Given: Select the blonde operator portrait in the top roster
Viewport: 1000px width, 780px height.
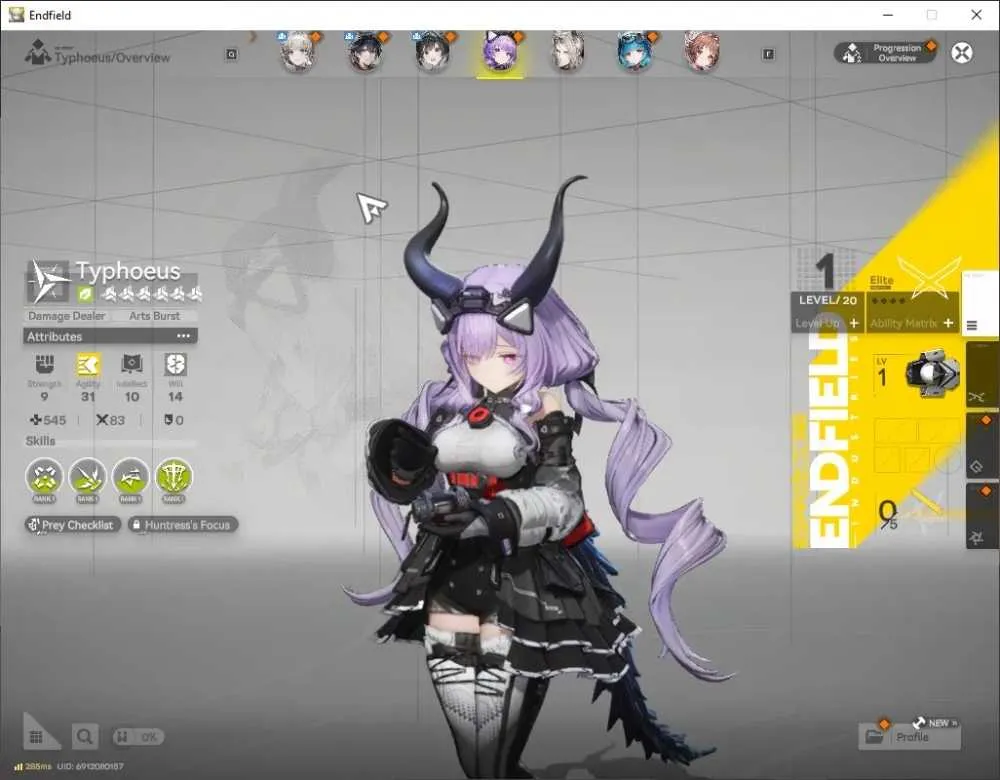Looking at the screenshot, I should 298,52.
